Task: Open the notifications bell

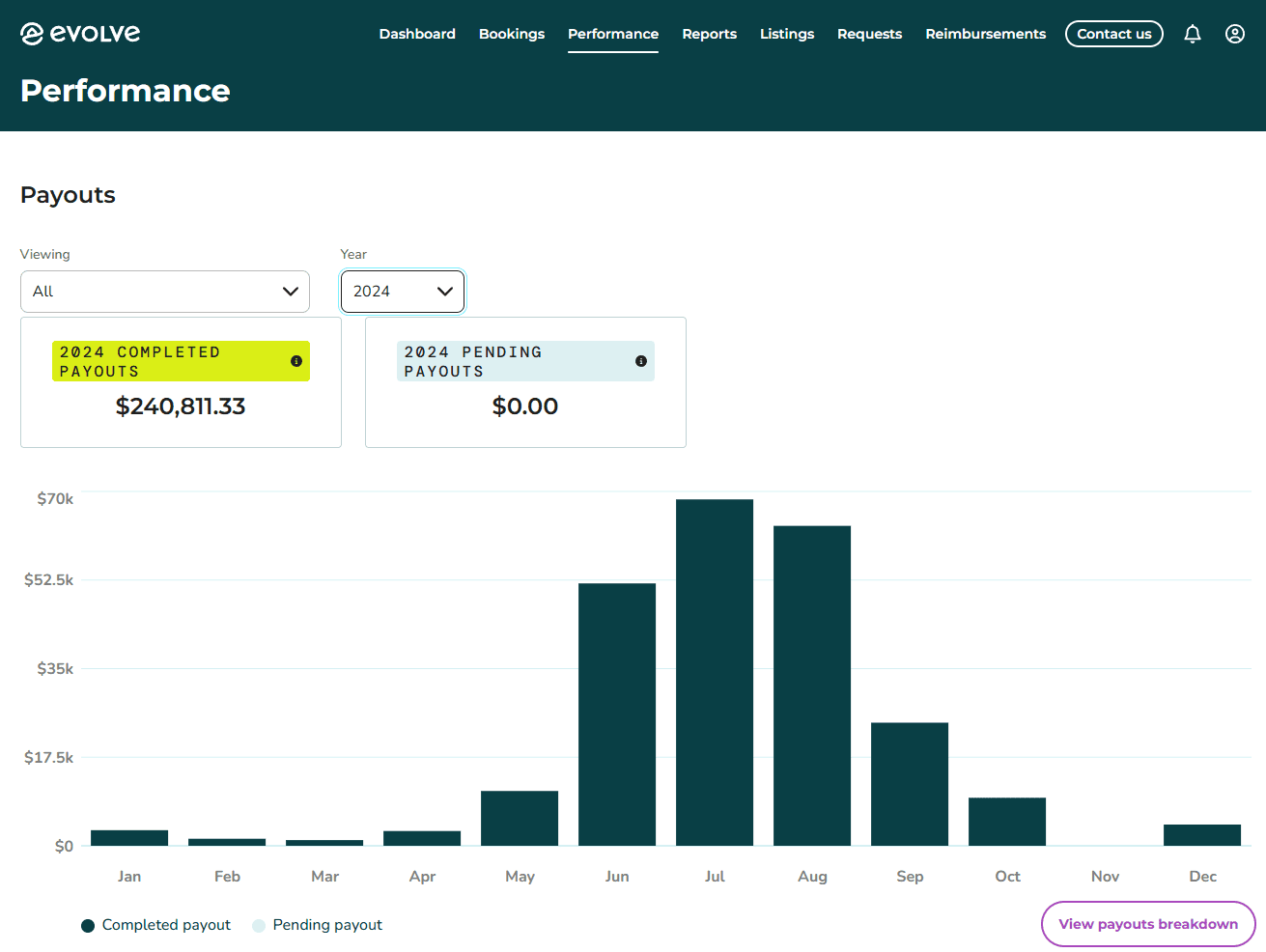Action: click(x=1193, y=34)
